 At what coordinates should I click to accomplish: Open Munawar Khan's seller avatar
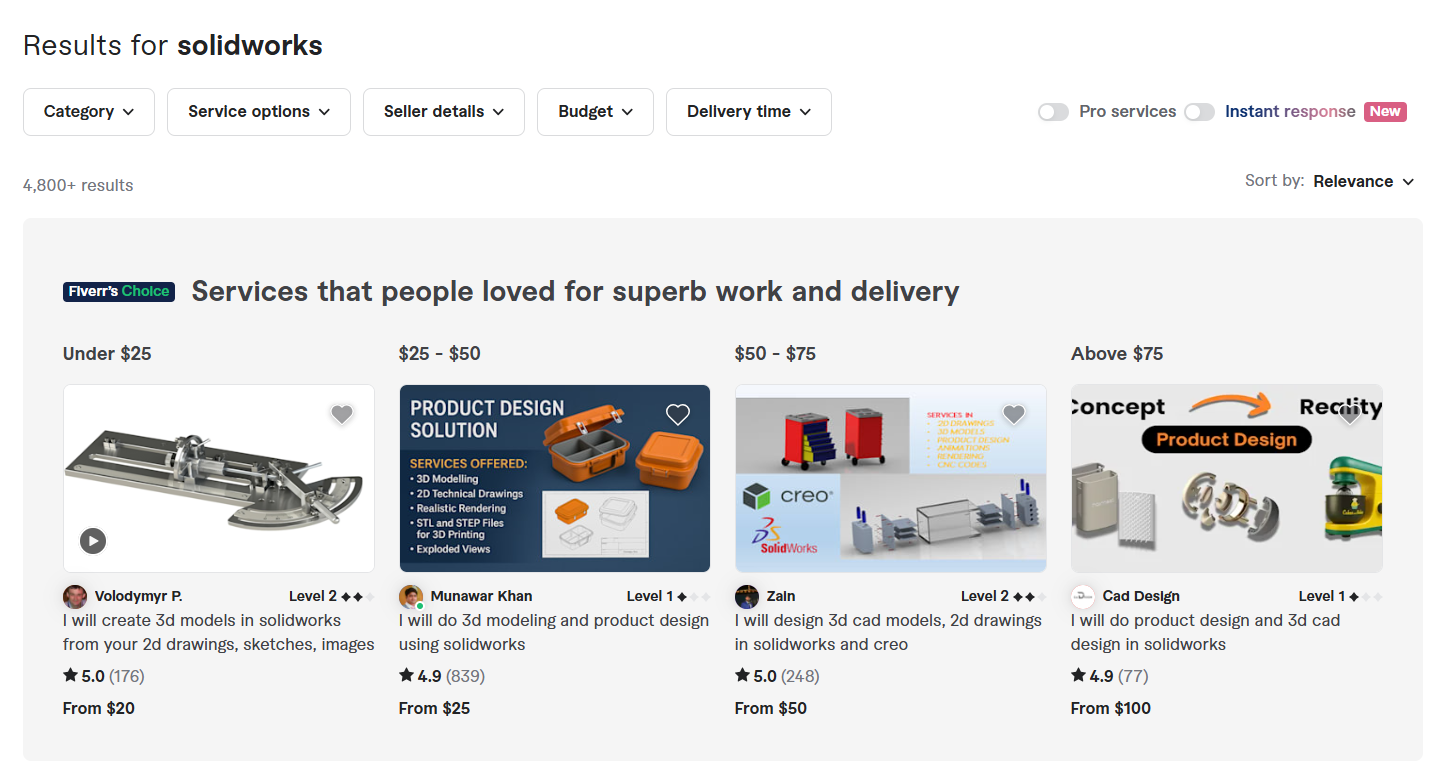pyautogui.click(x=410, y=597)
